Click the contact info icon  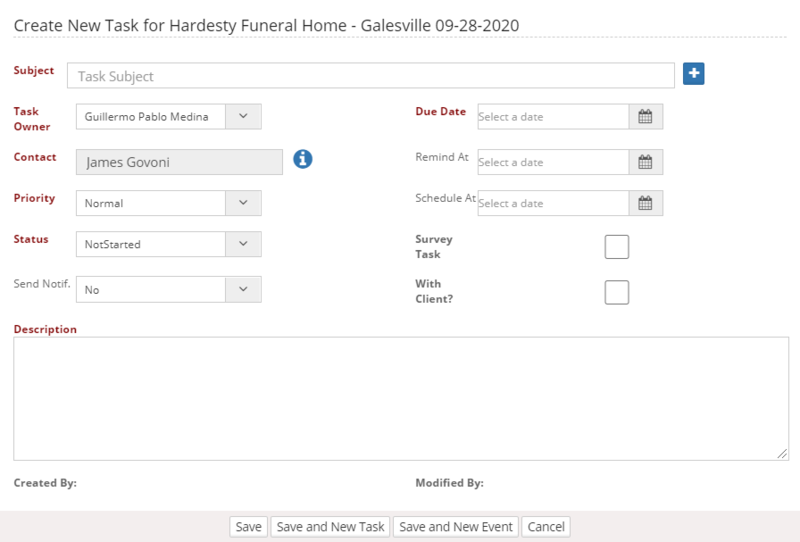[303, 159]
